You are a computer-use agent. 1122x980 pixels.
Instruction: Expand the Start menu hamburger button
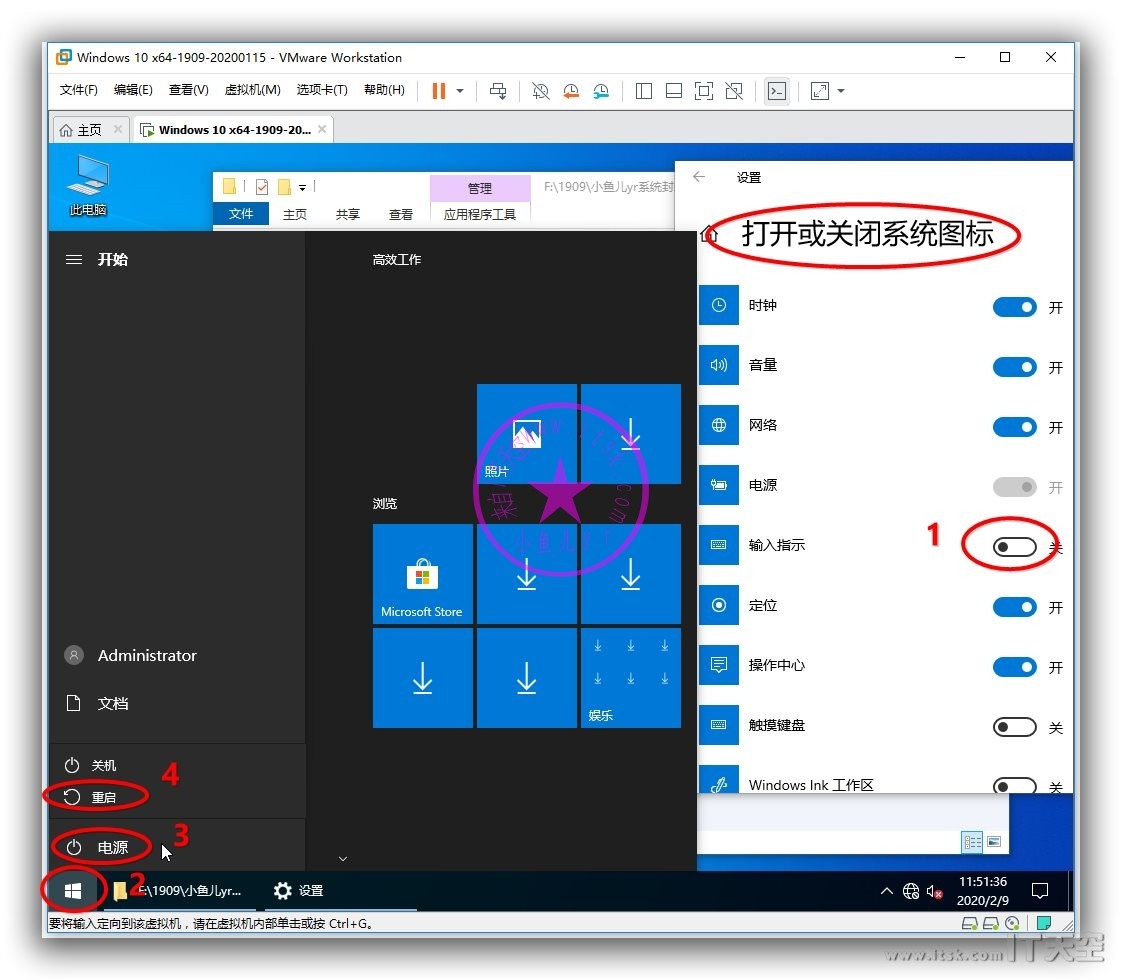pyautogui.click(x=74, y=259)
